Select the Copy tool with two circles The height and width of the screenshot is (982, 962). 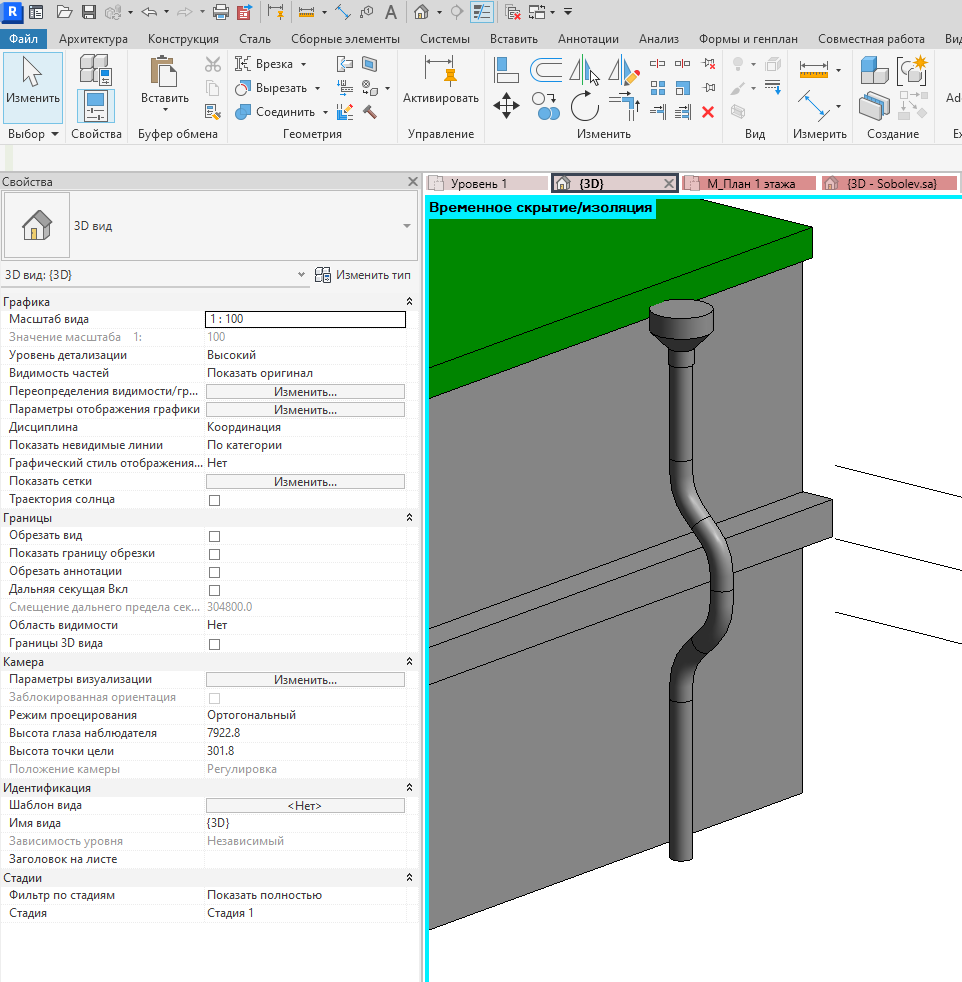(x=546, y=105)
